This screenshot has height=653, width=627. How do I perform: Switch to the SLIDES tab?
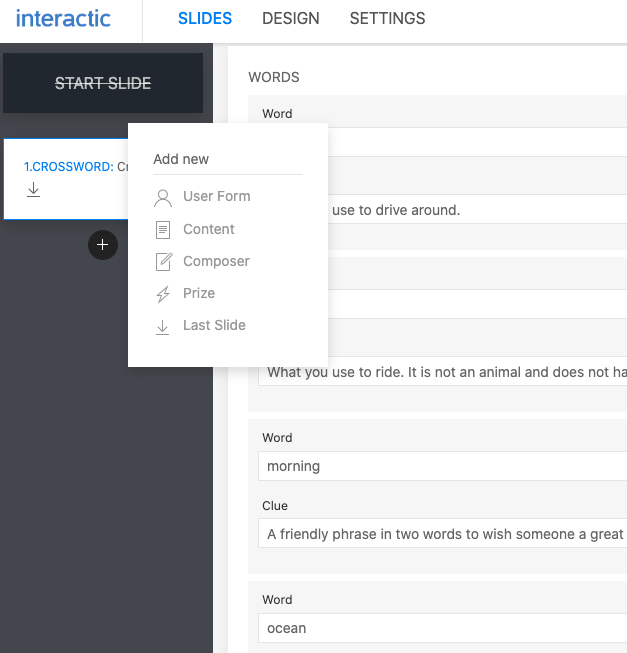[x=204, y=19]
